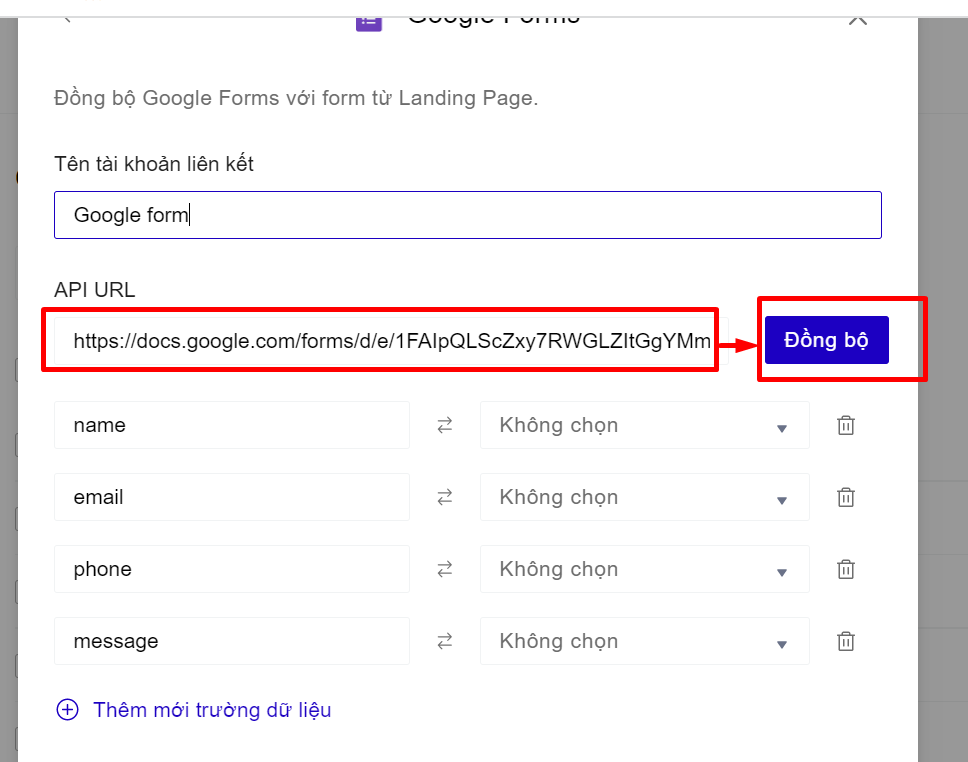The image size is (968, 762).
Task: Delete the name field mapping row
Action: (845, 425)
